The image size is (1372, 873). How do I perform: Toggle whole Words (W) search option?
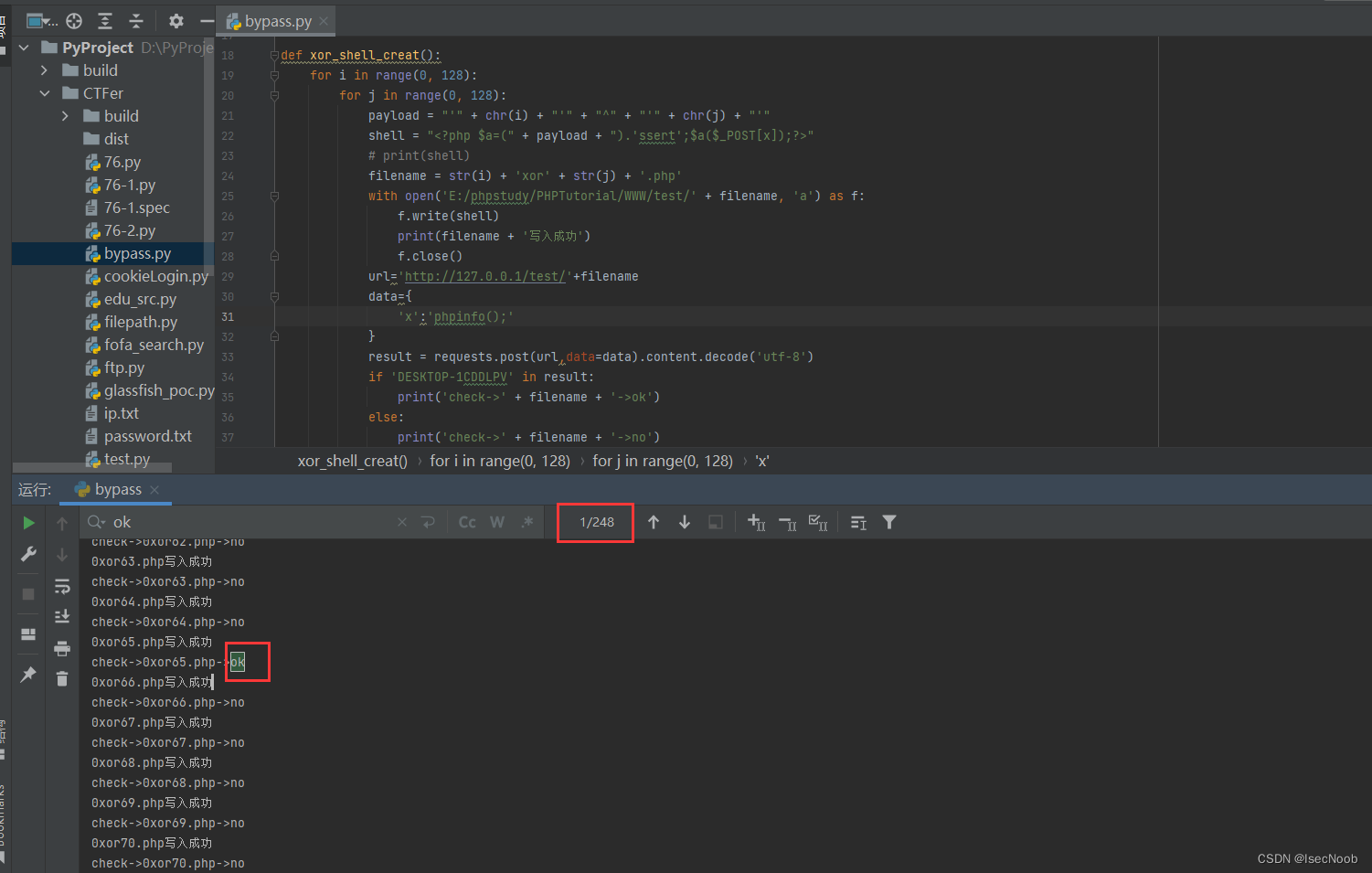pyautogui.click(x=497, y=522)
